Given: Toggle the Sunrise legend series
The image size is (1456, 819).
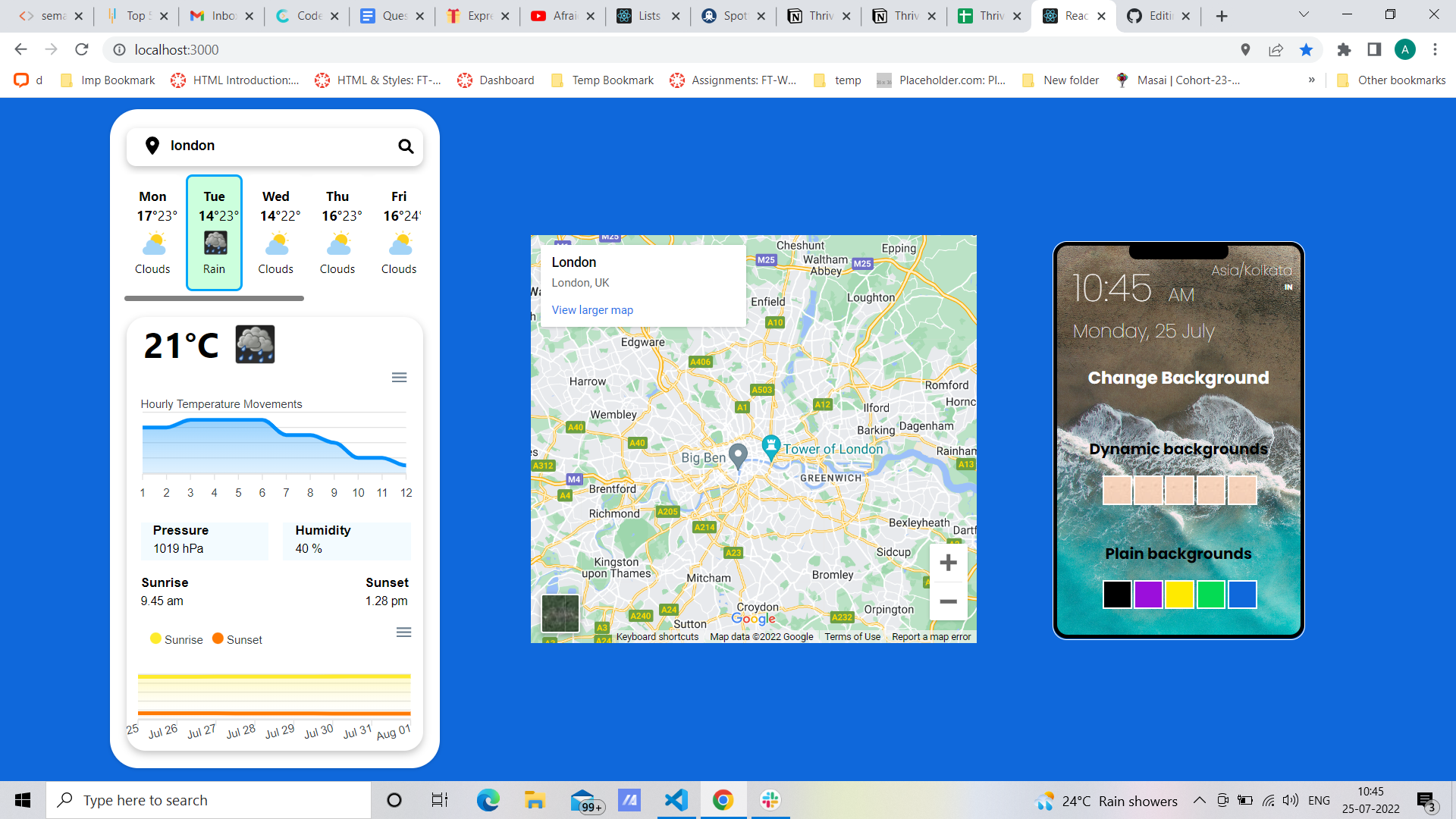Looking at the screenshot, I should click(177, 639).
